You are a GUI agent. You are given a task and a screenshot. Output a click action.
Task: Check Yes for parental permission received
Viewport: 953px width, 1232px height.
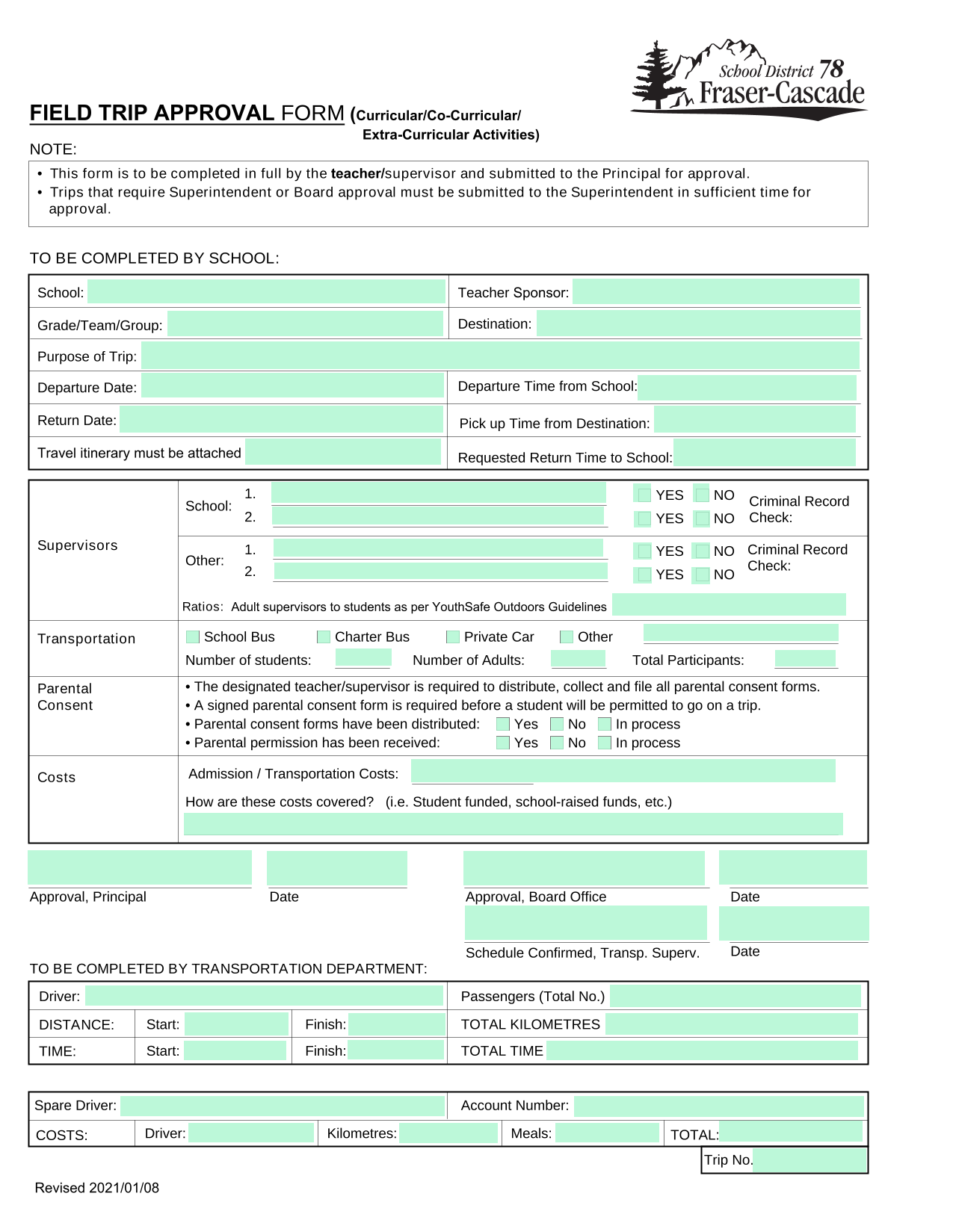503,743
